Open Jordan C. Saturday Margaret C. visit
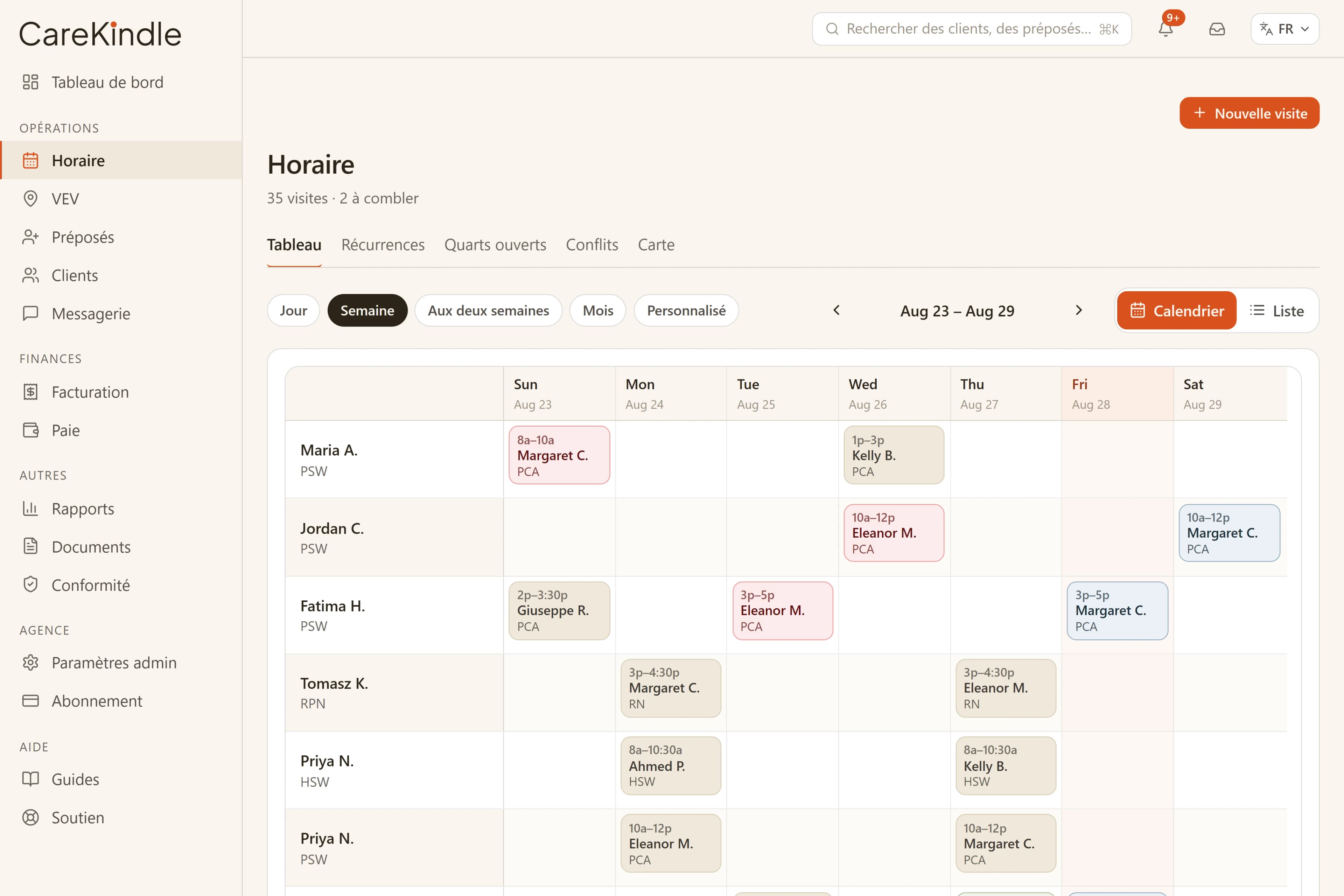 pyautogui.click(x=1229, y=533)
